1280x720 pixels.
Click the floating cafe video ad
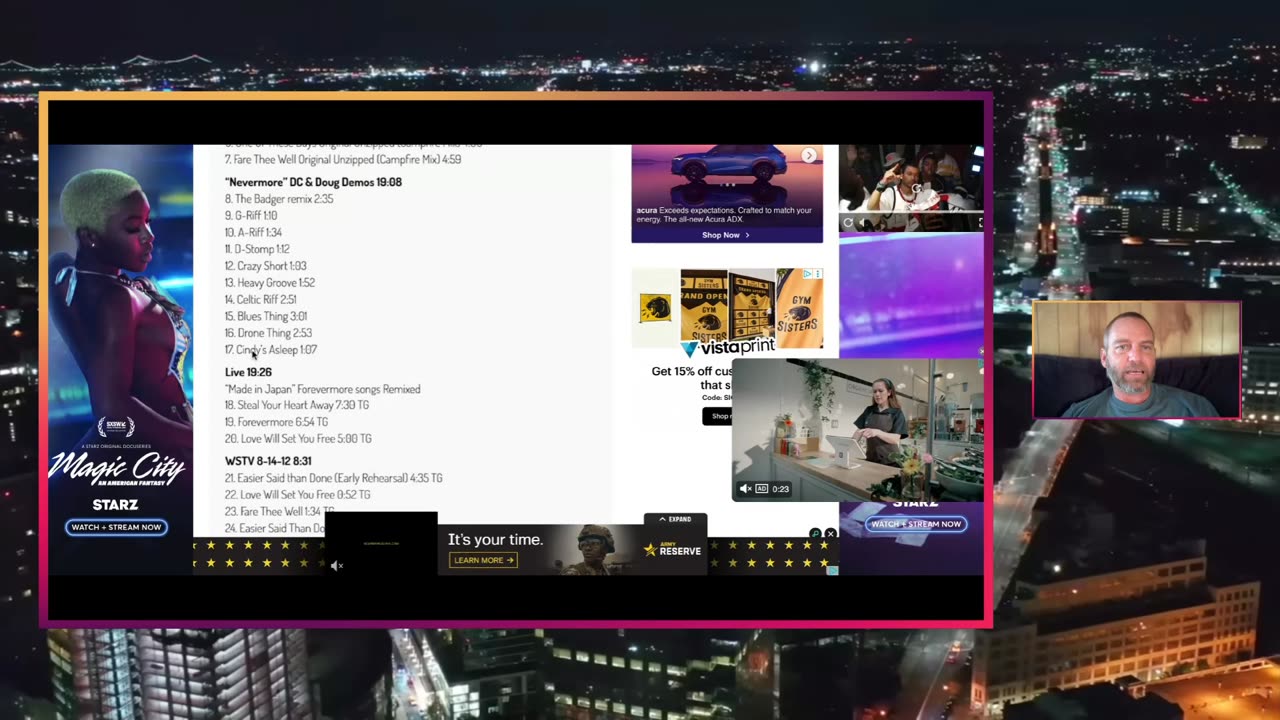858,430
